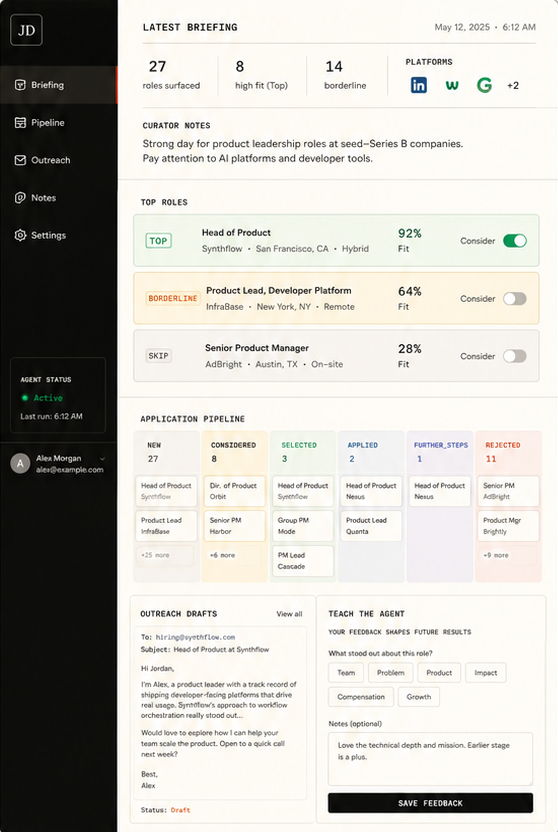Open the Senior Product Manager role card
Viewport: 558px width, 832px height.
tap(336, 356)
